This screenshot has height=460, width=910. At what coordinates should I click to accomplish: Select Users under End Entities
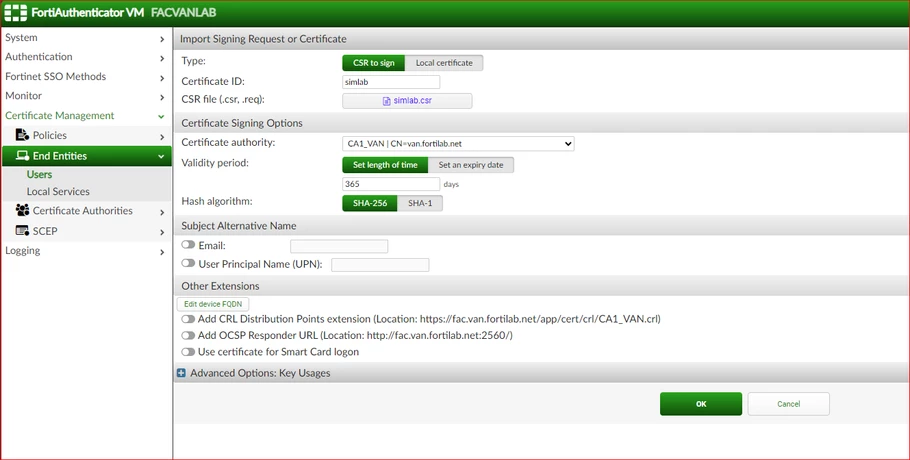(39, 174)
